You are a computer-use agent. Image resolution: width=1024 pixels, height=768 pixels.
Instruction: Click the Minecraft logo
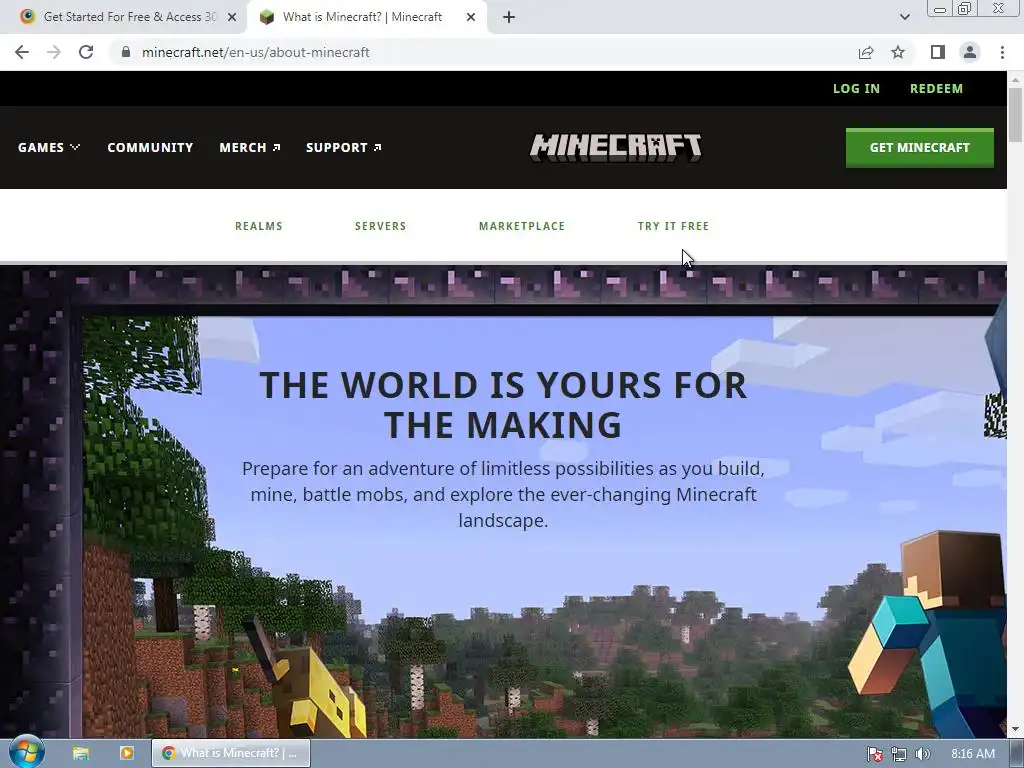point(616,148)
